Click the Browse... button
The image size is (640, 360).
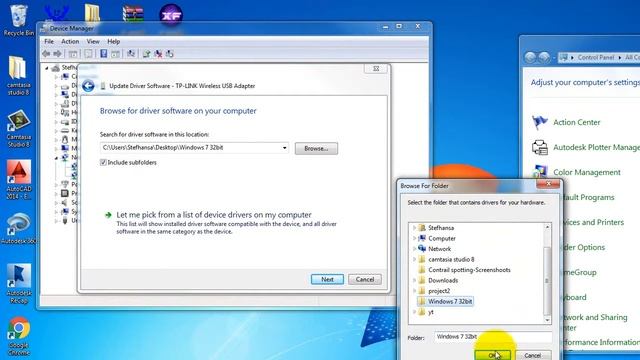316,149
